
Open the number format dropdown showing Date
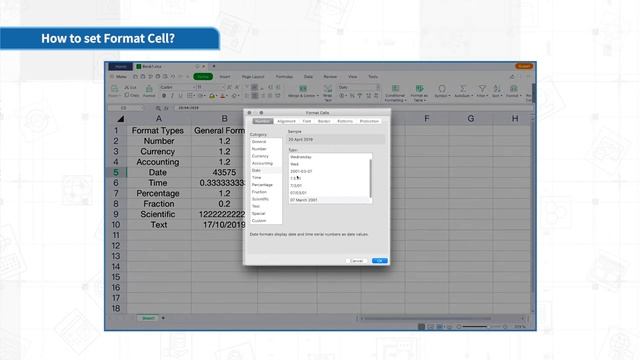point(358,87)
